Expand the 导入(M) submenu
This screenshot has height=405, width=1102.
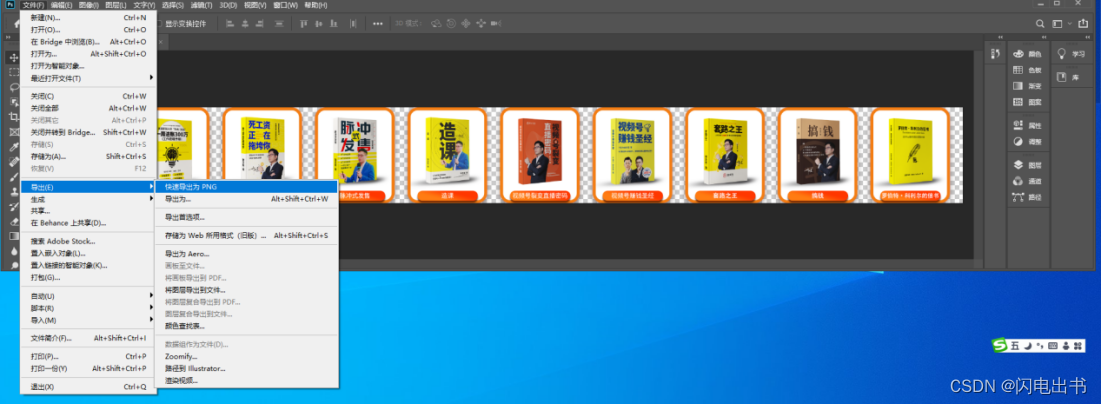(x=90, y=320)
